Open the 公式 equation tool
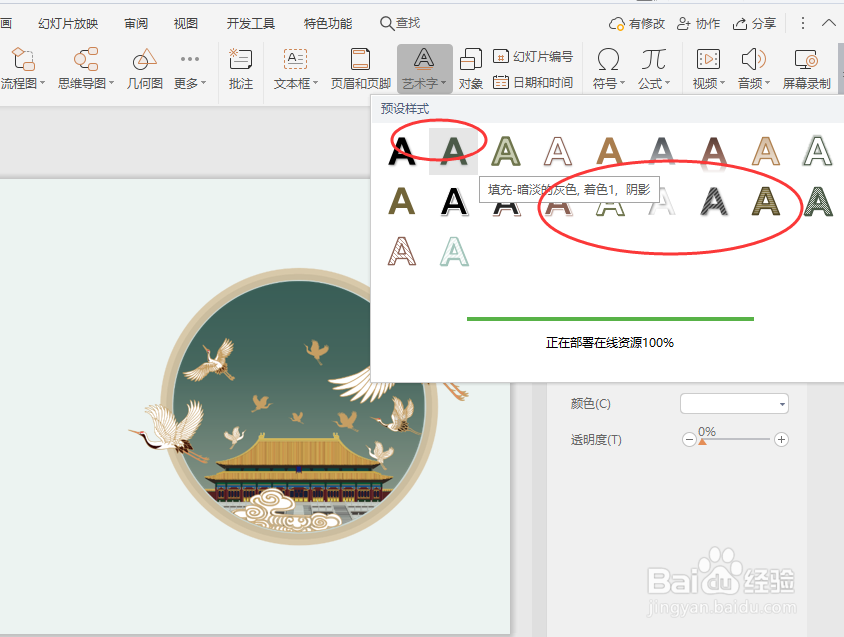 click(x=653, y=68)
